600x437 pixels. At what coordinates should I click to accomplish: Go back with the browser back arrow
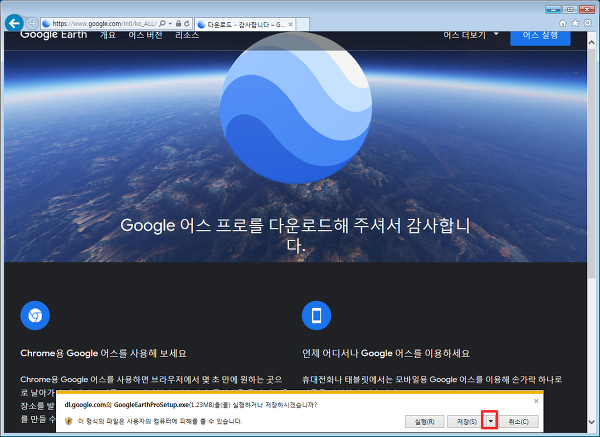click(x=14, y=23)
